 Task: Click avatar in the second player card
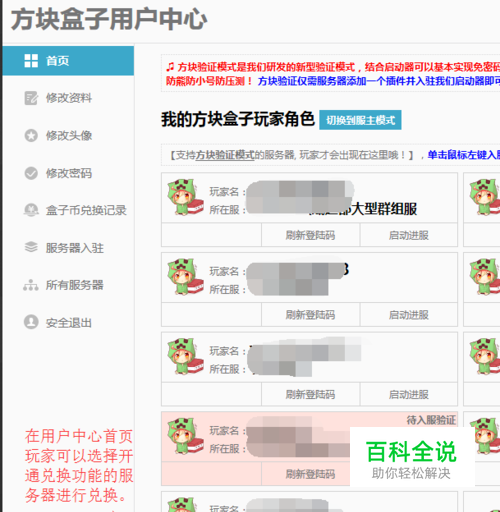click(185, 277)
